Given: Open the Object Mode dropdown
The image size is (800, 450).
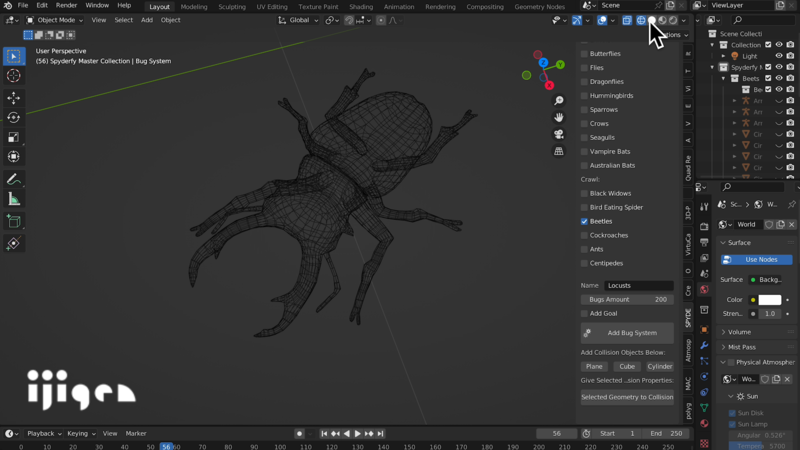Looking at the screenshot, I should click(54, 20).
